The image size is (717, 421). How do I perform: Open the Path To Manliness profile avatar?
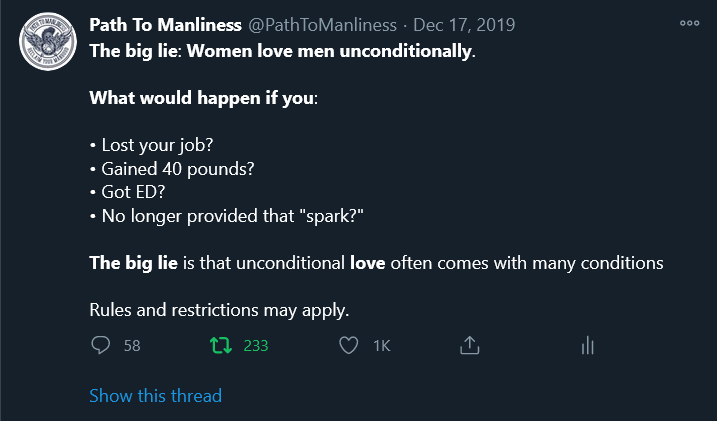[48, 42]
